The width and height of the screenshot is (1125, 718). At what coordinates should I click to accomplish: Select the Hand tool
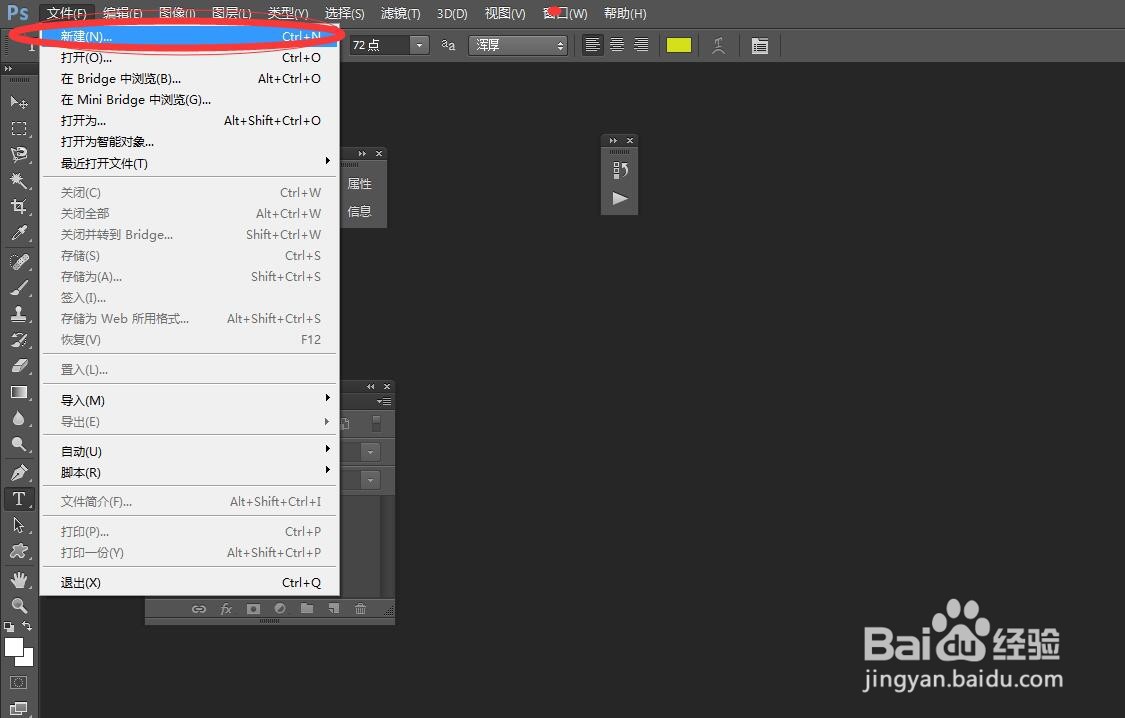point(19,580)
